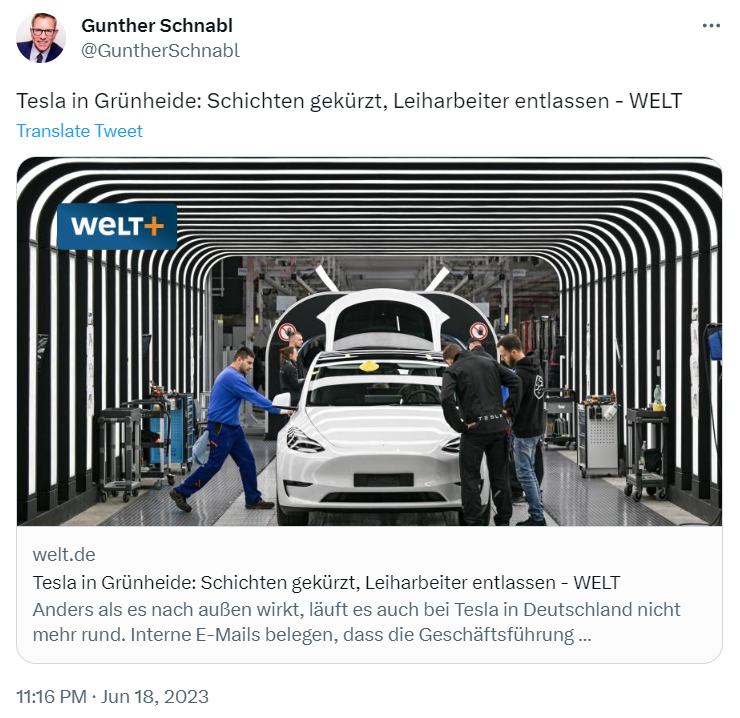This screenshot has width=740, height=718.
Task: Click Gunther Schnabl's profile avatar
Action: (x=41, y=38)
